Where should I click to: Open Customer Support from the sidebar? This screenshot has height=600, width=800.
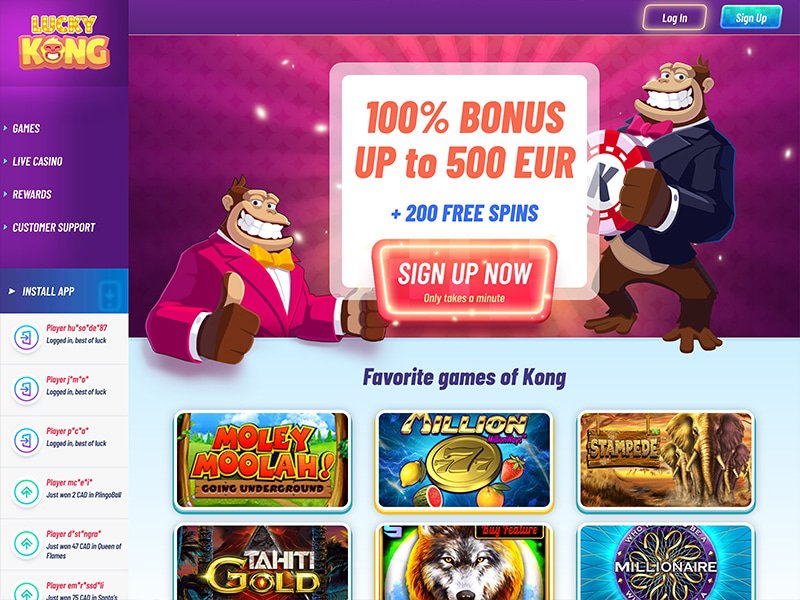(x=54, y=228)
